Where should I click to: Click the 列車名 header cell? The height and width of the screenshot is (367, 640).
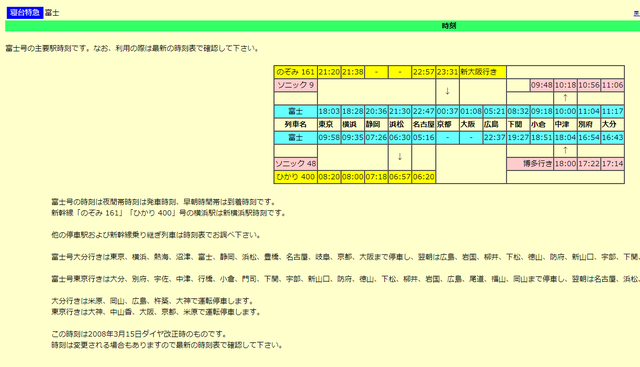(296, 124)
